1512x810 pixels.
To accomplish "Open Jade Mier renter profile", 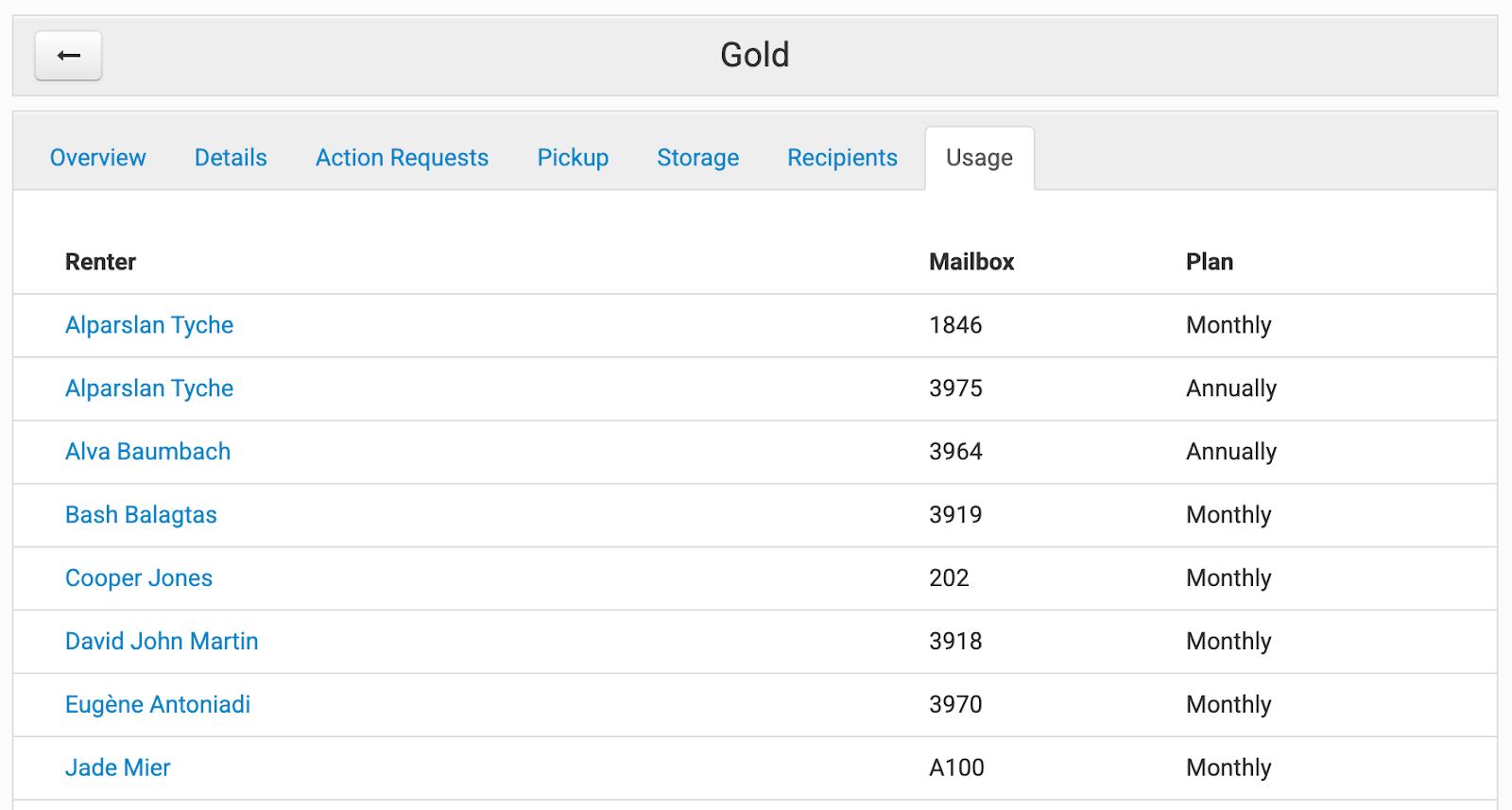I will 118,768.
